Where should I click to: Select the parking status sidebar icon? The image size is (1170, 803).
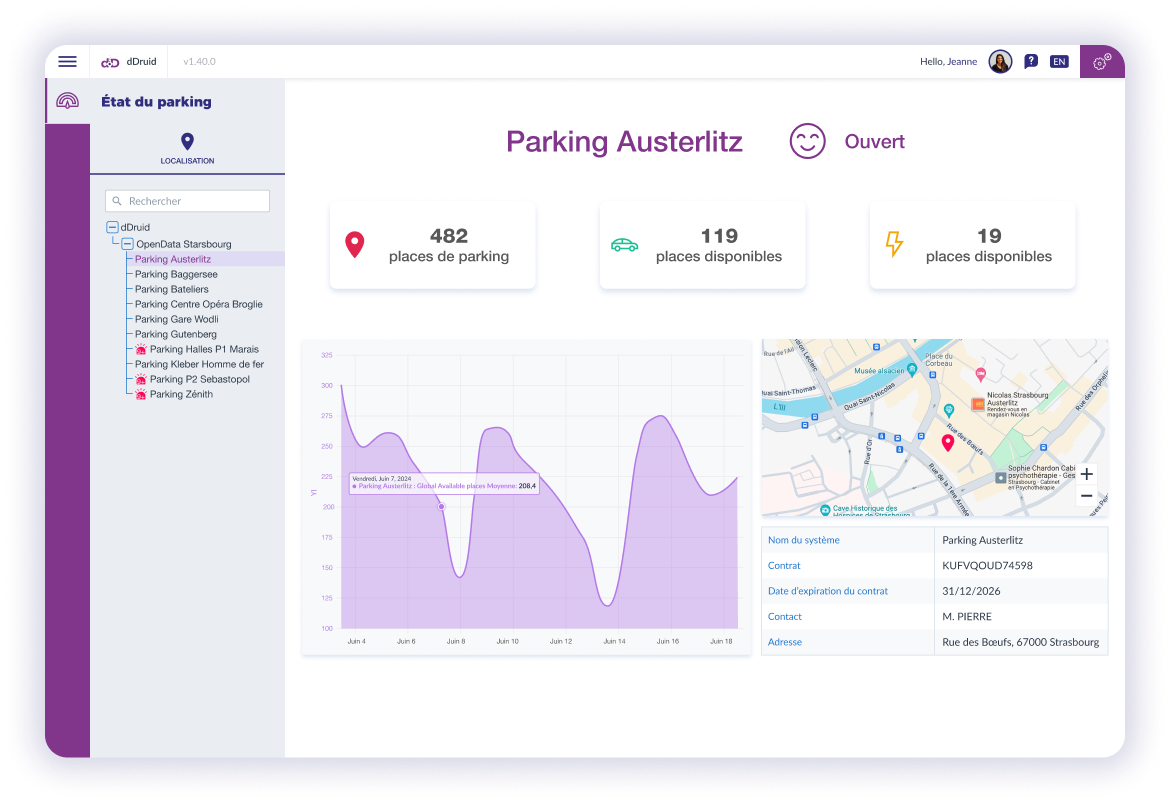pyautogui.click(x=67, y=101)
